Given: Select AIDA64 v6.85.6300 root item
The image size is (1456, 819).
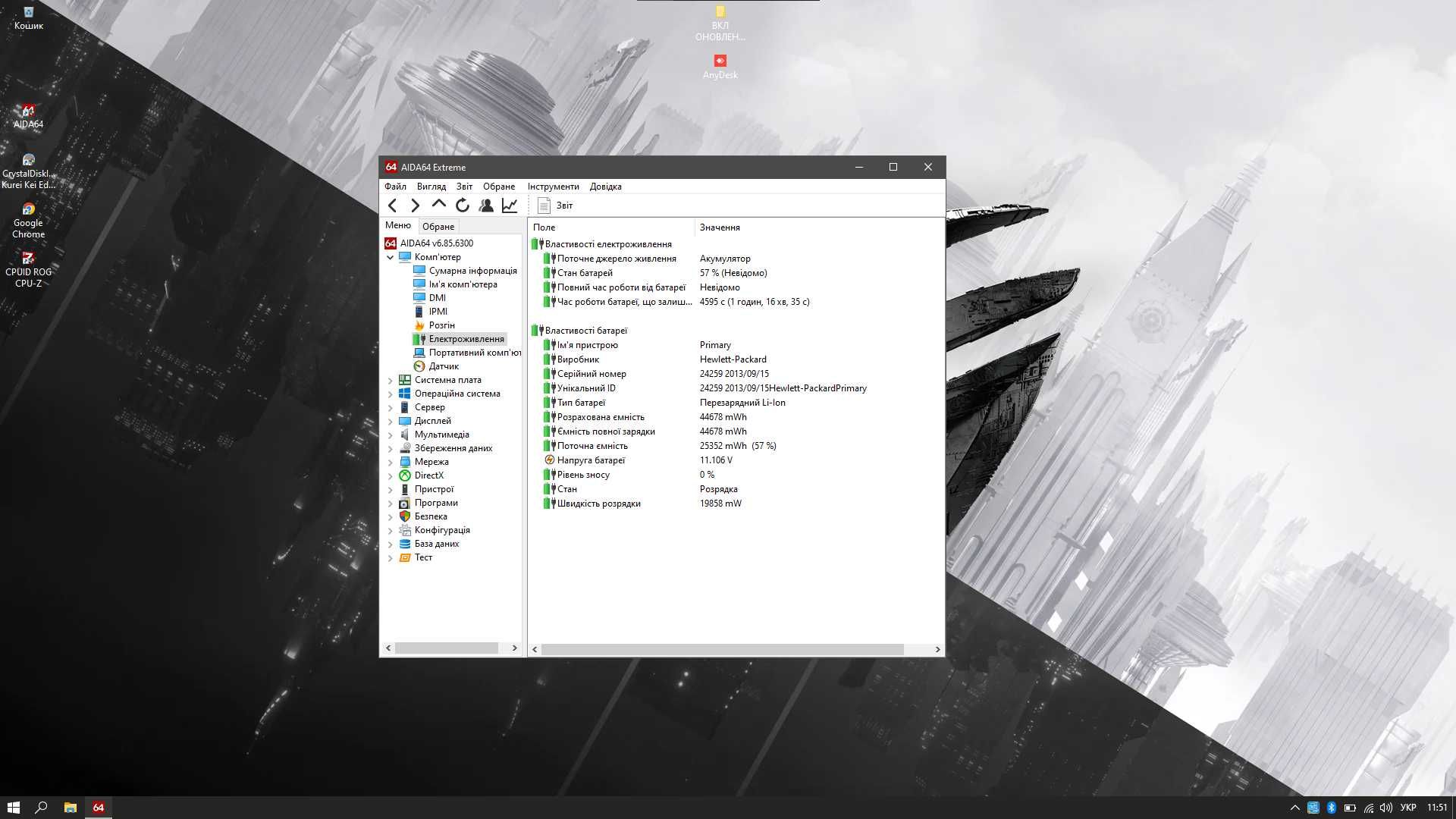Looking at the screenshot, I should point(429,243).
